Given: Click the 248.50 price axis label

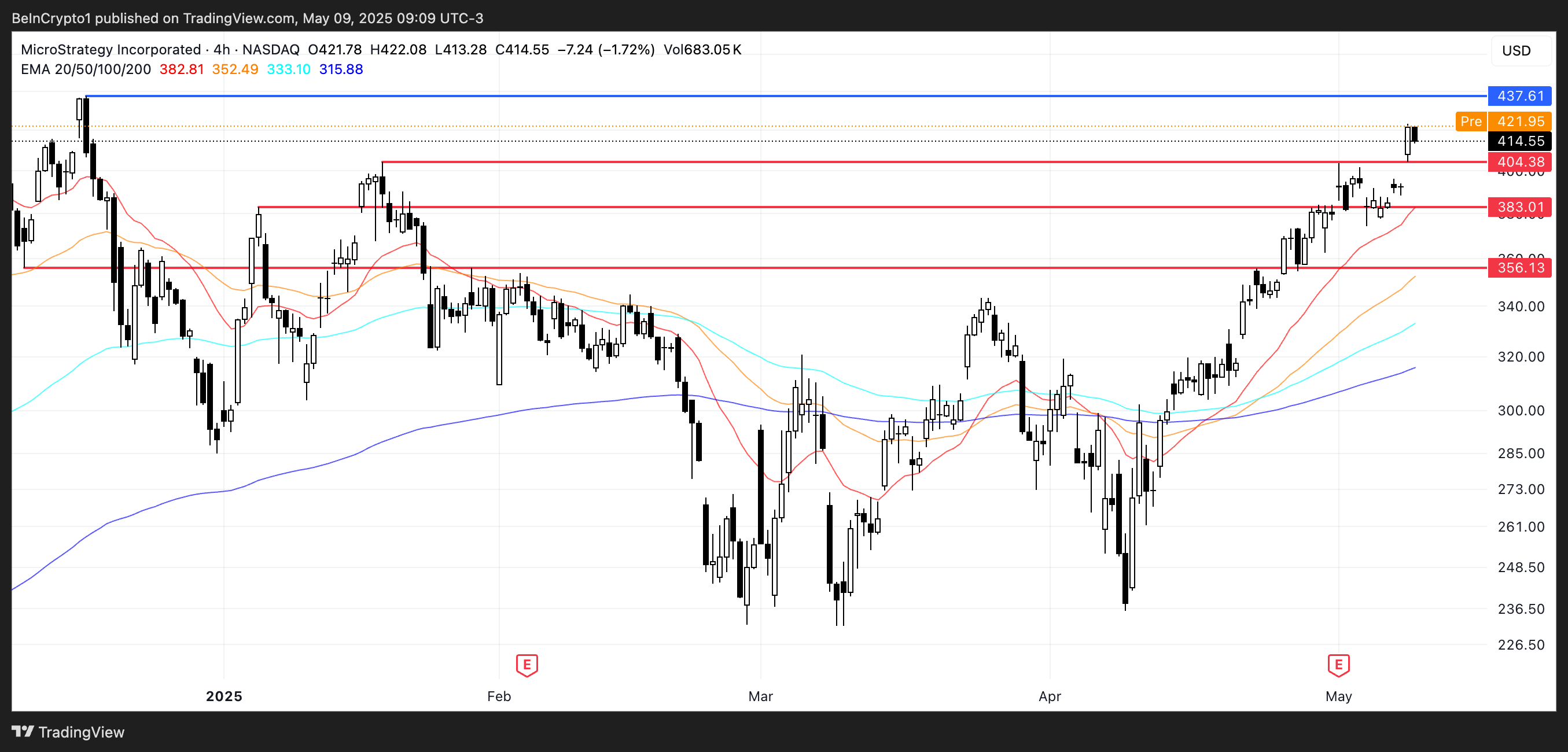Looking at the screenshot, I should [1521, 567].
